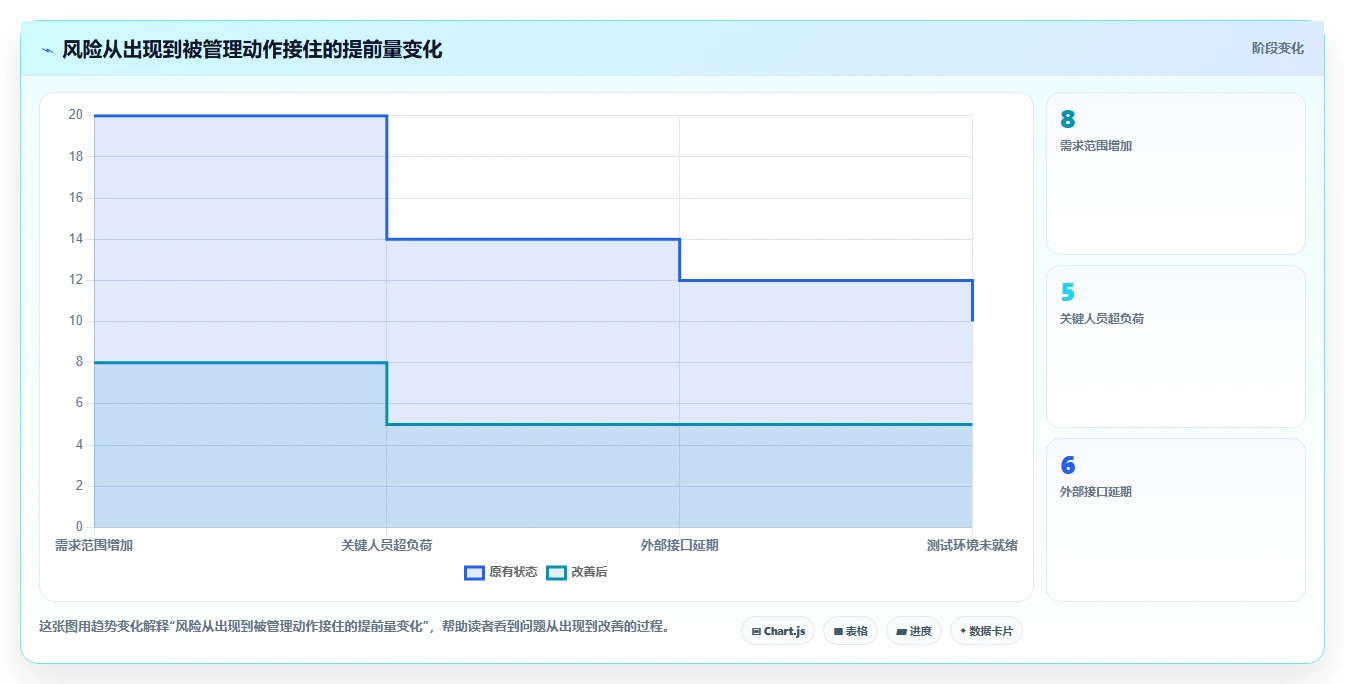Click the x-axis label 测试环境未就绪
The height and width of the screenshot is (684, 1345).
pyautogui.click(x=972, y=545)
